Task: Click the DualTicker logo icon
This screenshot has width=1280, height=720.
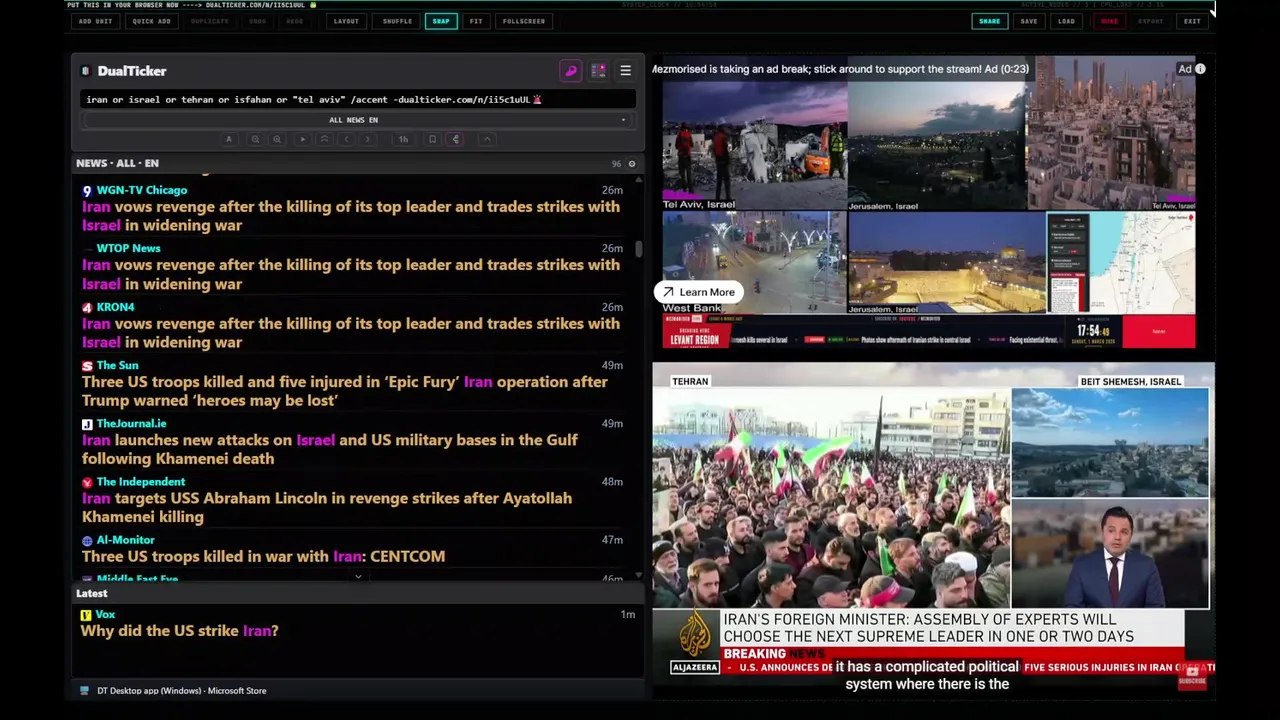Action: [86, 71]
